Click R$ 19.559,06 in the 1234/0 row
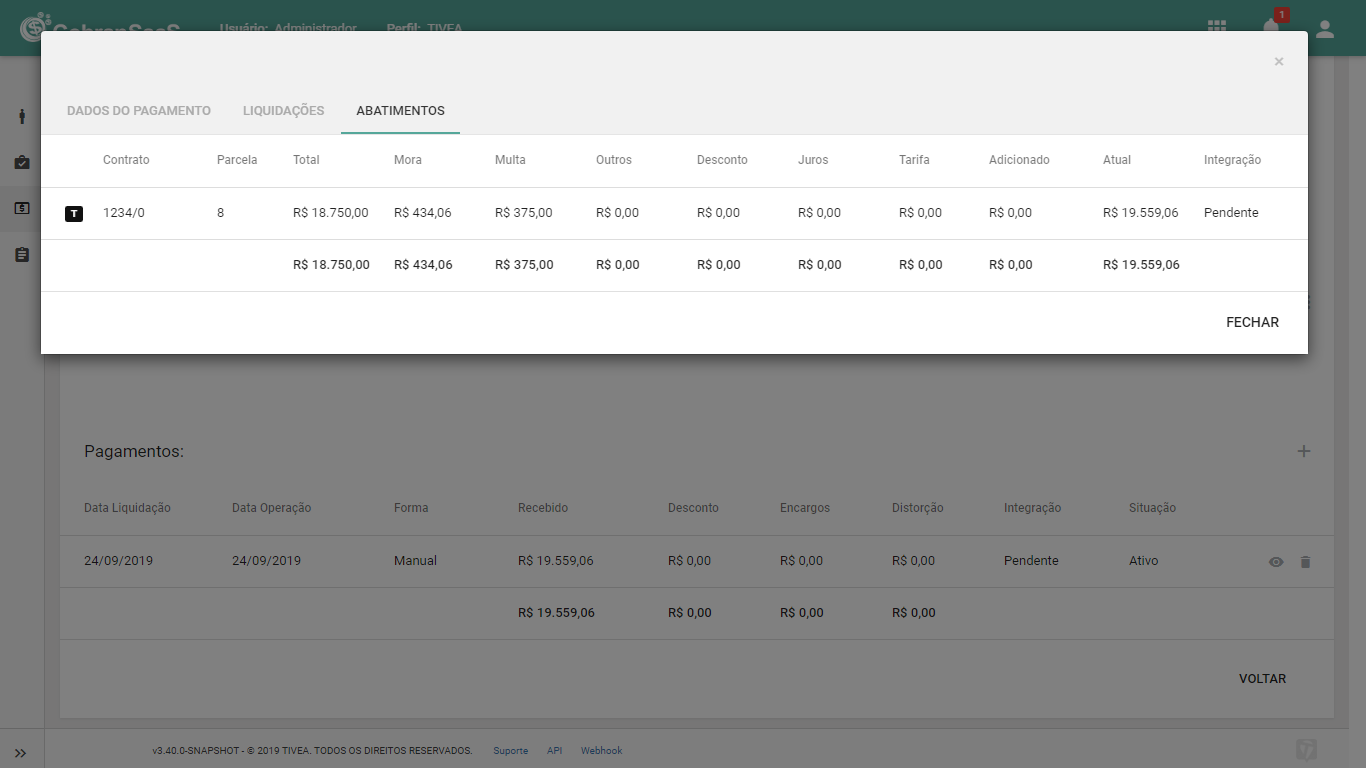The width and height of the screenshot is (1366, 768). coord(1141,213)
